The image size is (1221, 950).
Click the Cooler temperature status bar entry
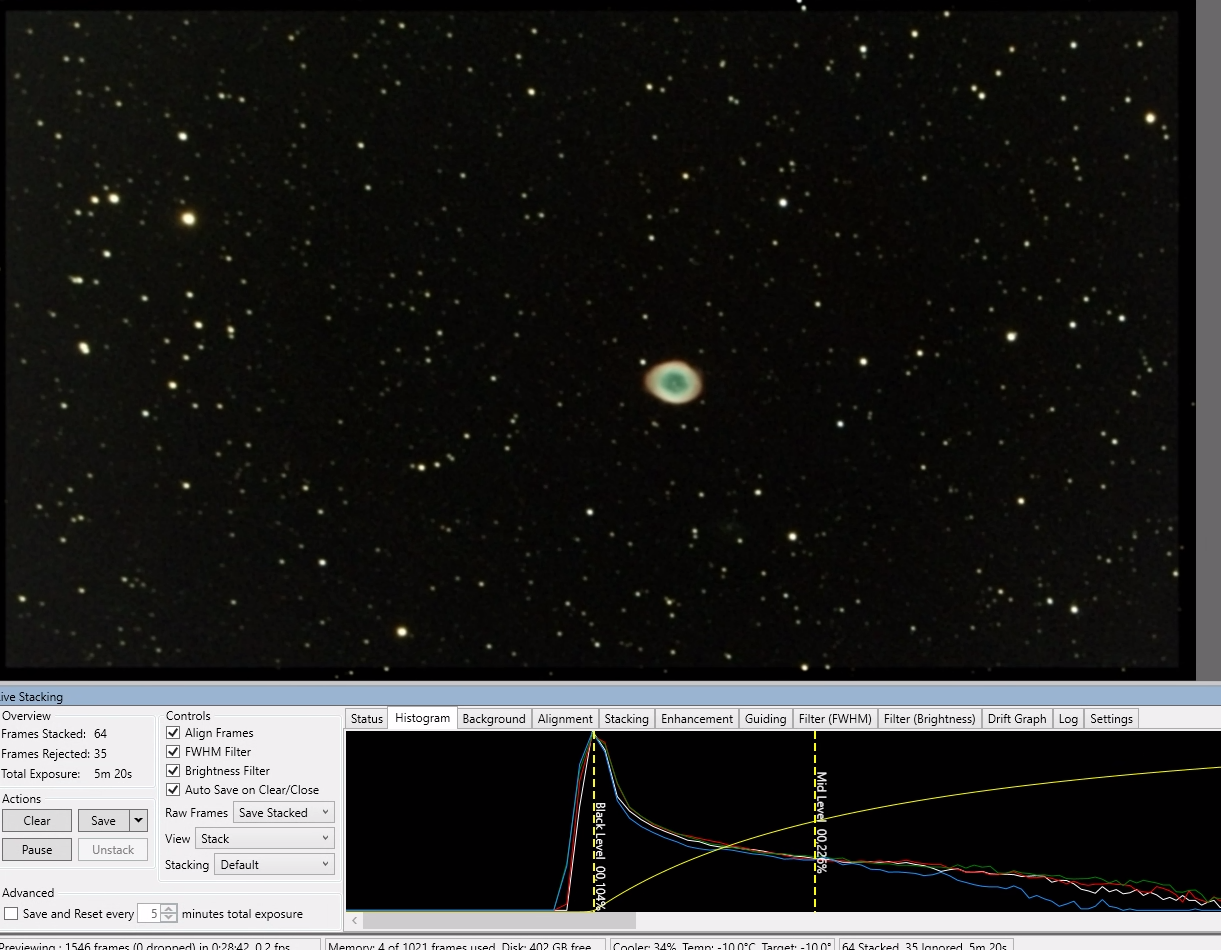[x=722, y=945]
